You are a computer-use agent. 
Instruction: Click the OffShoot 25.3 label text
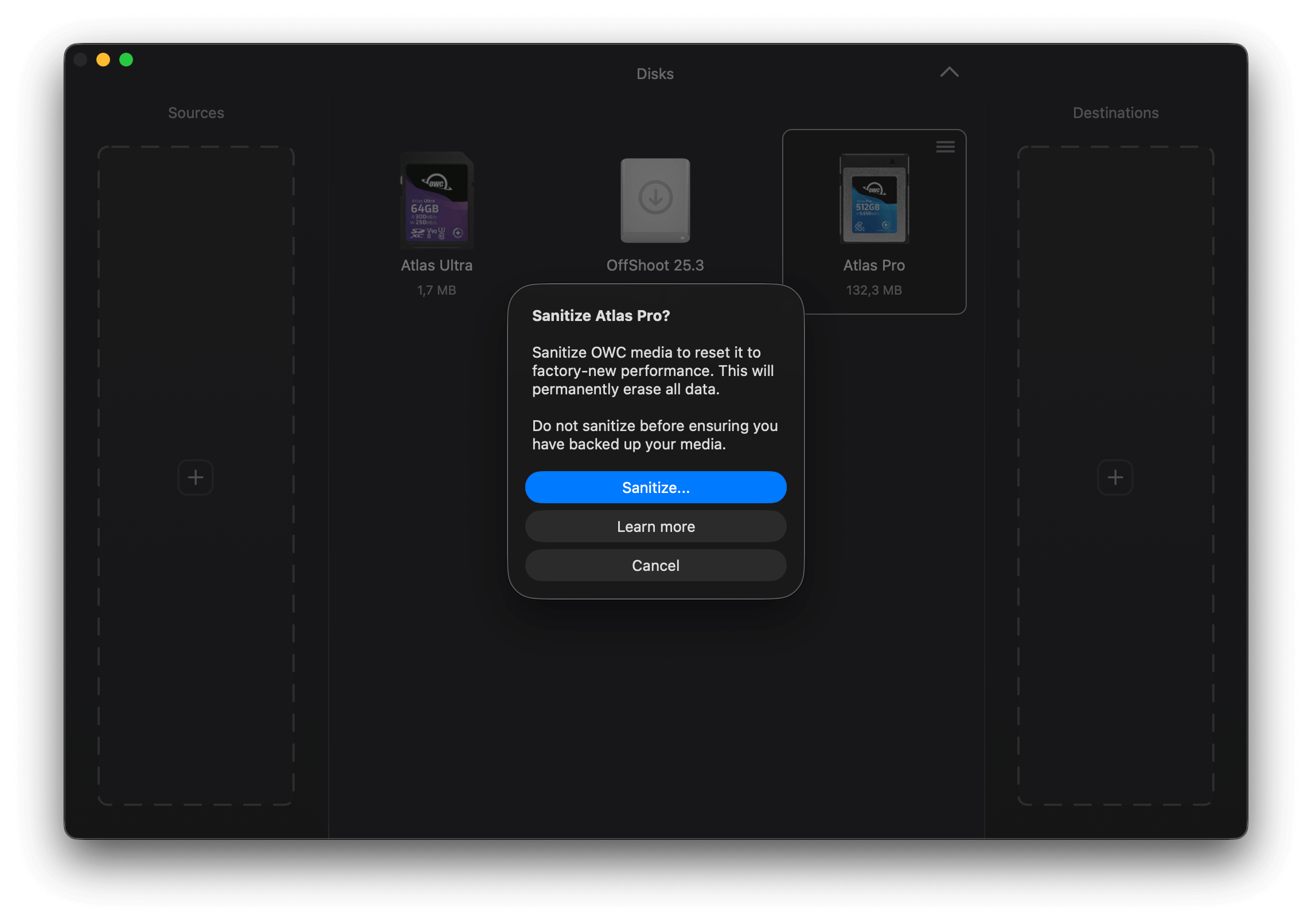coord(655,265)
